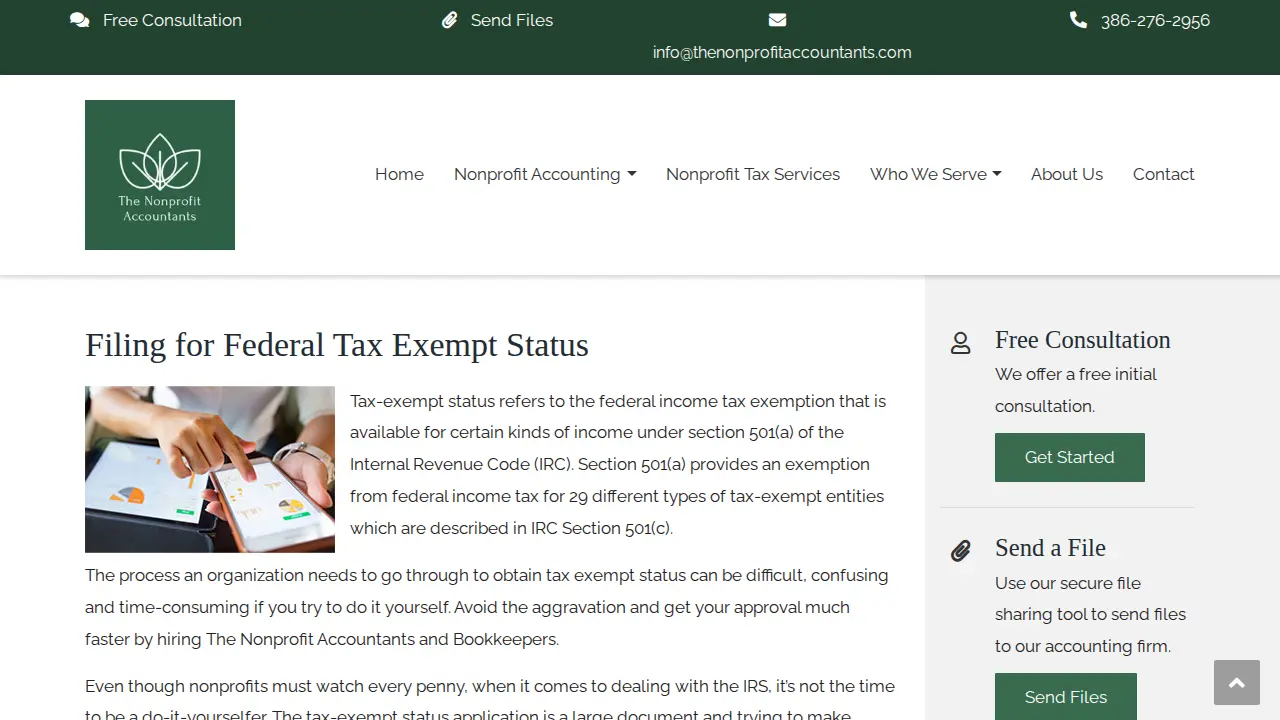Screen dimensions: 1280x720
Task: Click the Send Files link in top bar
Action: 512,20
